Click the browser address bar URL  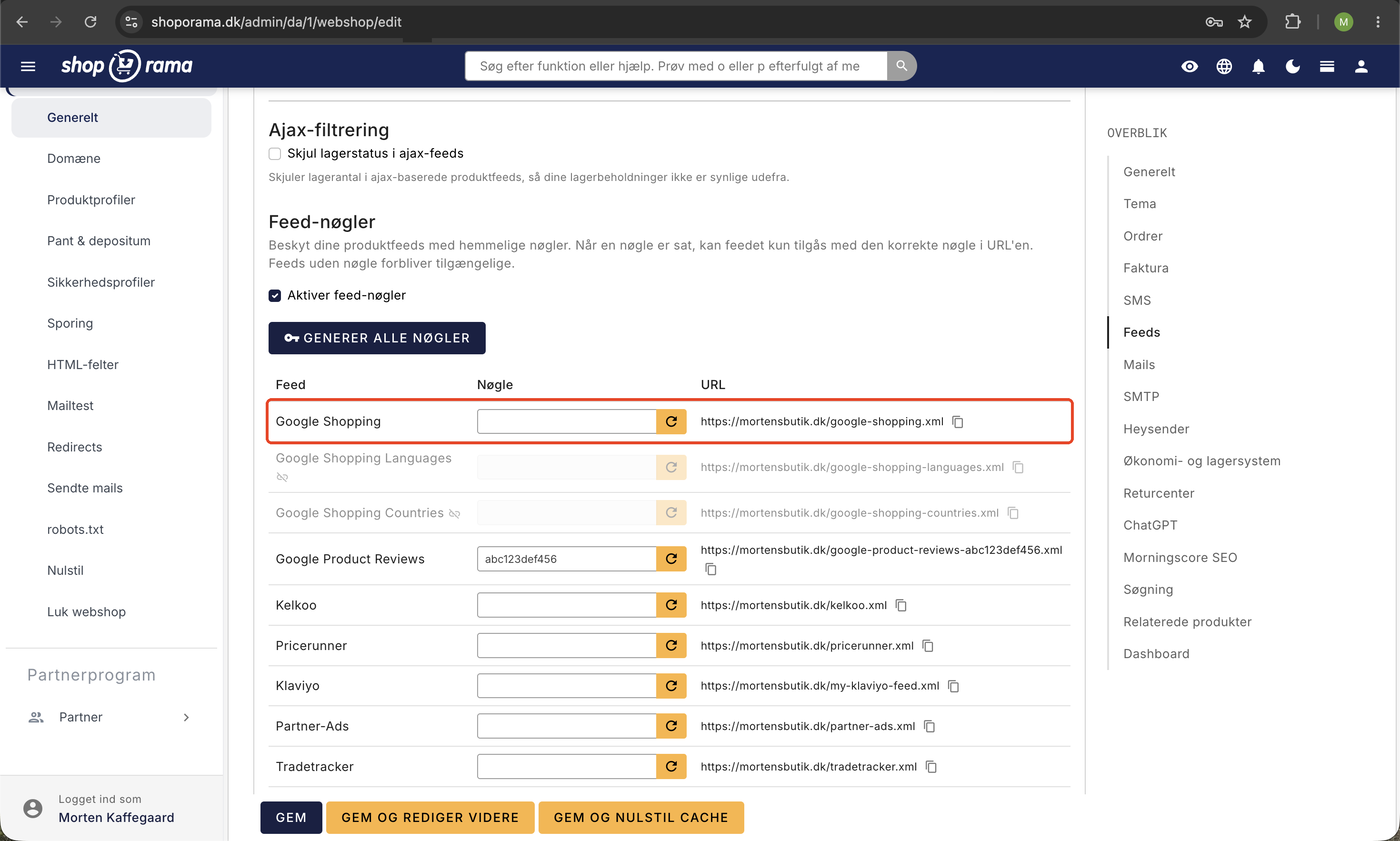tap(277, 21)
